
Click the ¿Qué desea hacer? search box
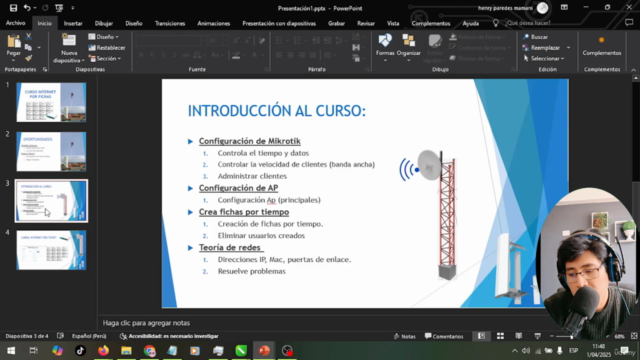click(x=528, y=23)
